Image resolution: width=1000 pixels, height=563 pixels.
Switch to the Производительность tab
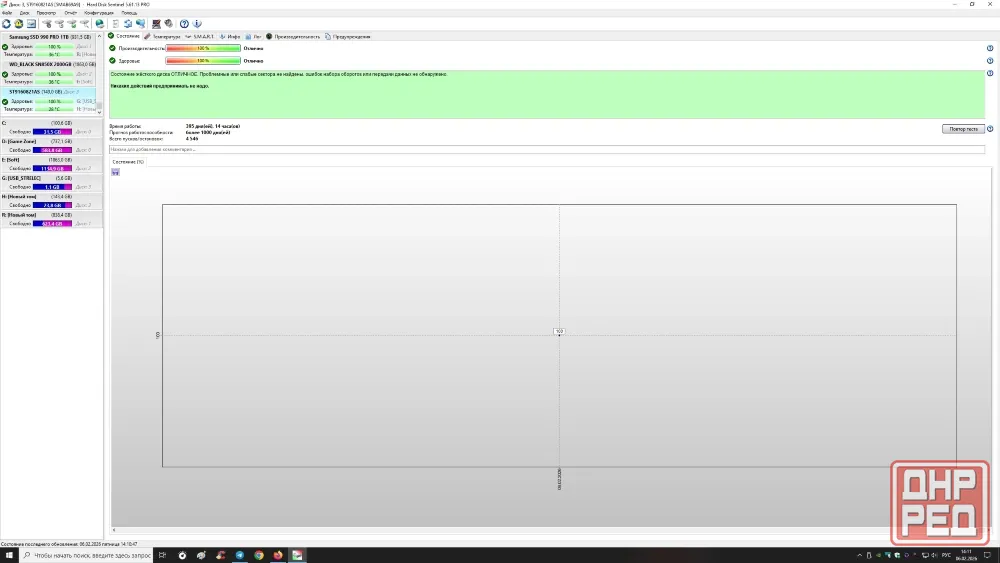tap(293, 37)
